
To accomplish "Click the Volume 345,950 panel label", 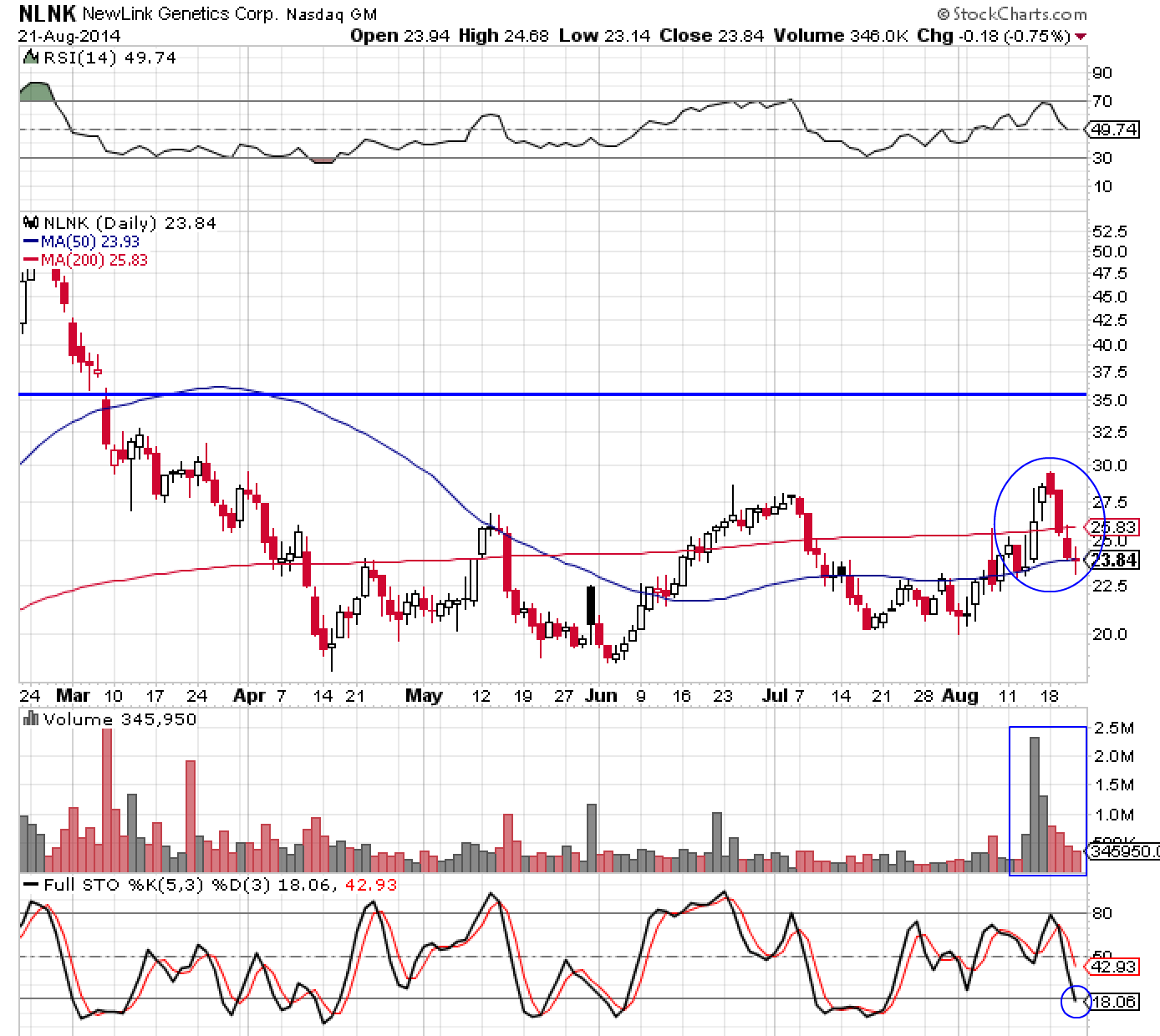I will click(x=120, y=719).
